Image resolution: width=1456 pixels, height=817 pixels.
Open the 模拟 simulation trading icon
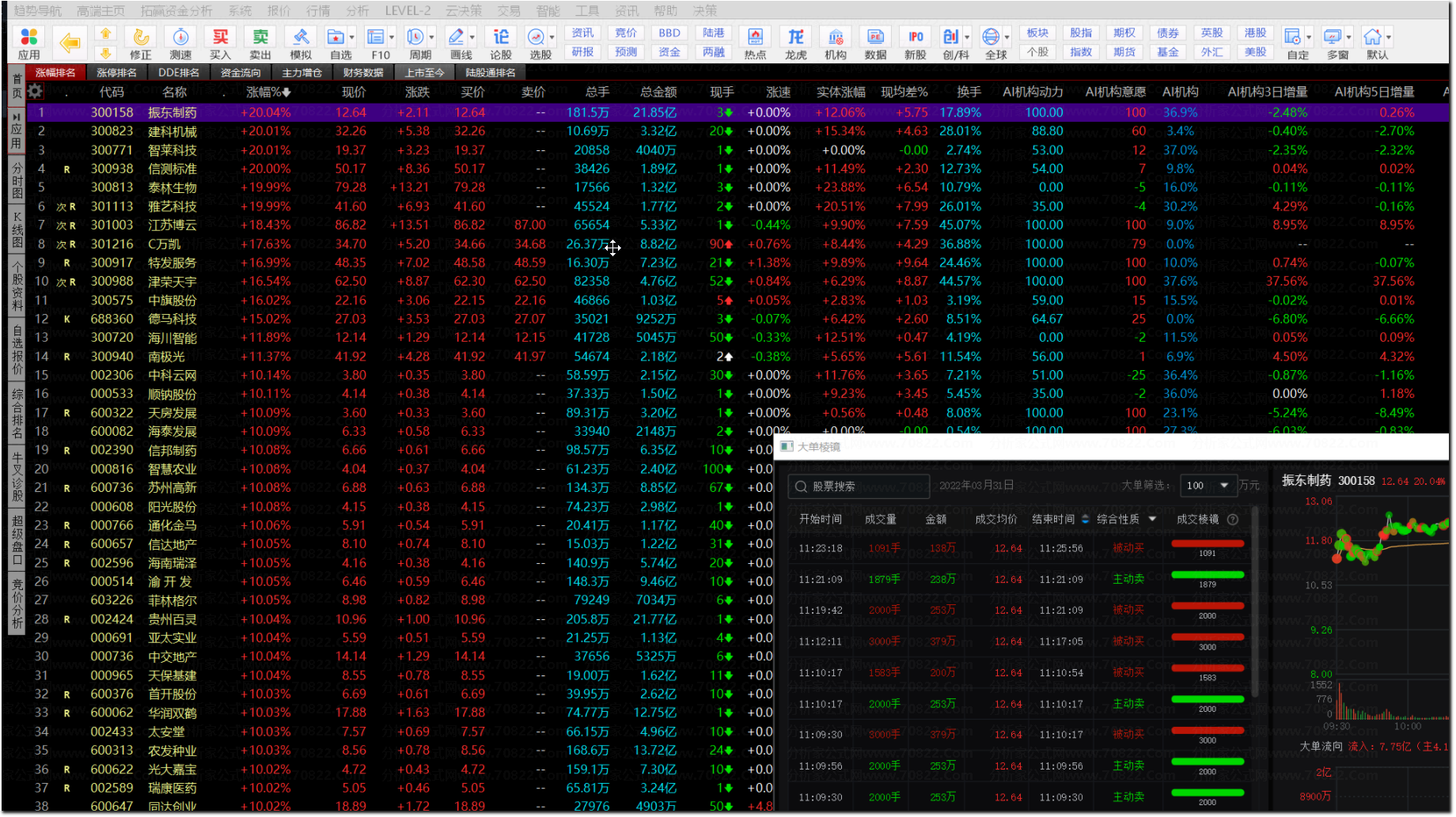[x=301, y=43]
